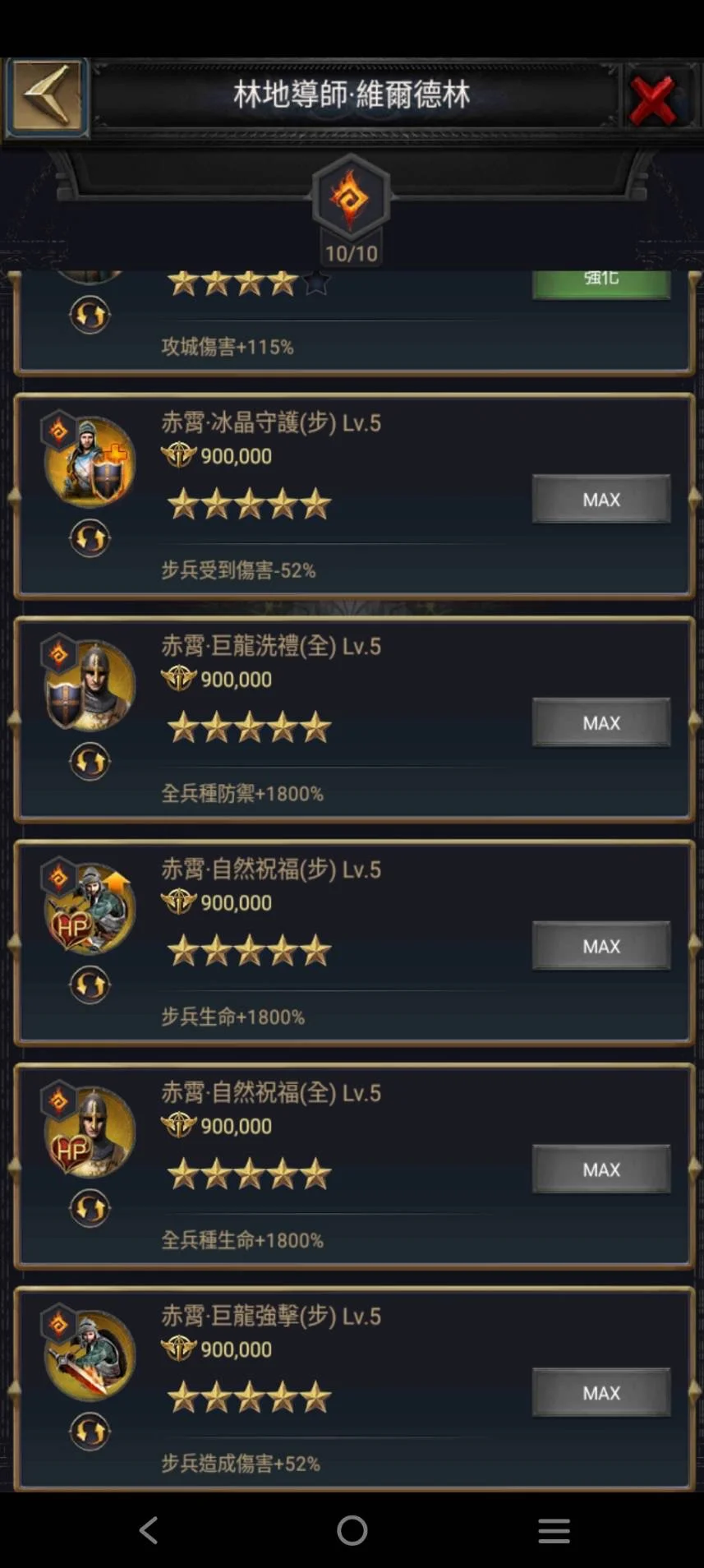The width and height of the screenshot is (704, 1568).
Task: Tap the swap icon under 自然祝福(全)
Action: 90,1209
